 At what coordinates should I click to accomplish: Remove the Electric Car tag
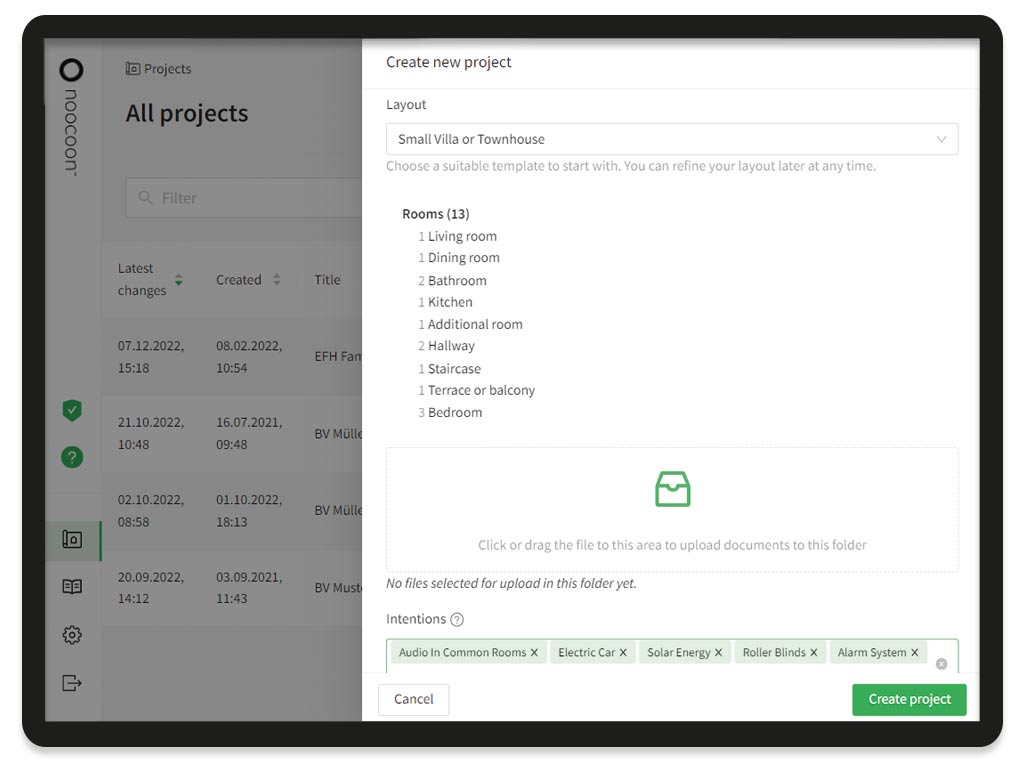pyautogui.click(x=623, y=653)
